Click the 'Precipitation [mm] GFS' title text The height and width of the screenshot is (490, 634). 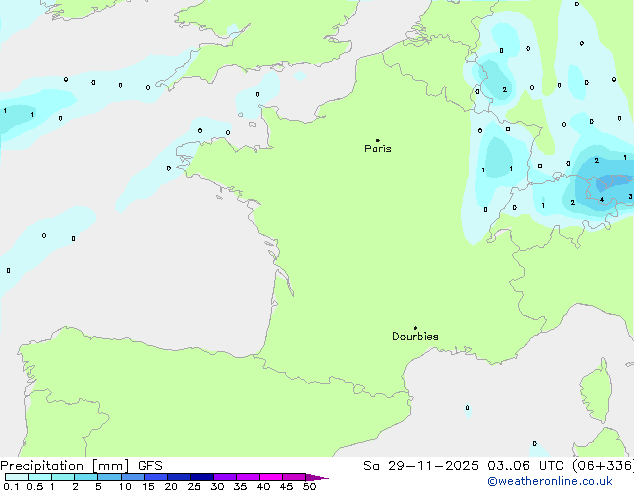point(81,466)
